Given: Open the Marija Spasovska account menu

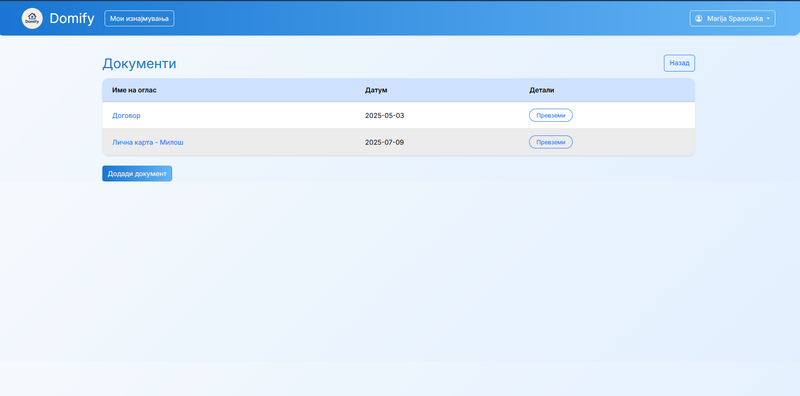Looking at the screenshot, I should click(732, 18).
